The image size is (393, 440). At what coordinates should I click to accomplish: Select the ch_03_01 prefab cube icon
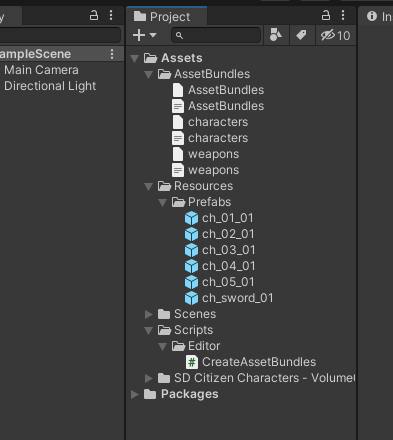(192, 250)
